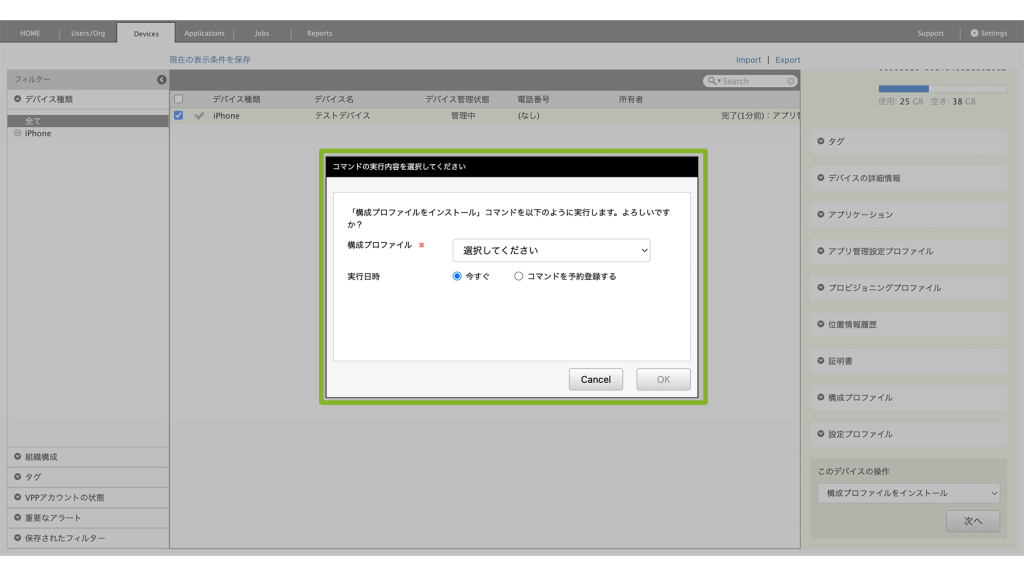Open the 構成プロファイル dropdown in dialog

(551, 250)
